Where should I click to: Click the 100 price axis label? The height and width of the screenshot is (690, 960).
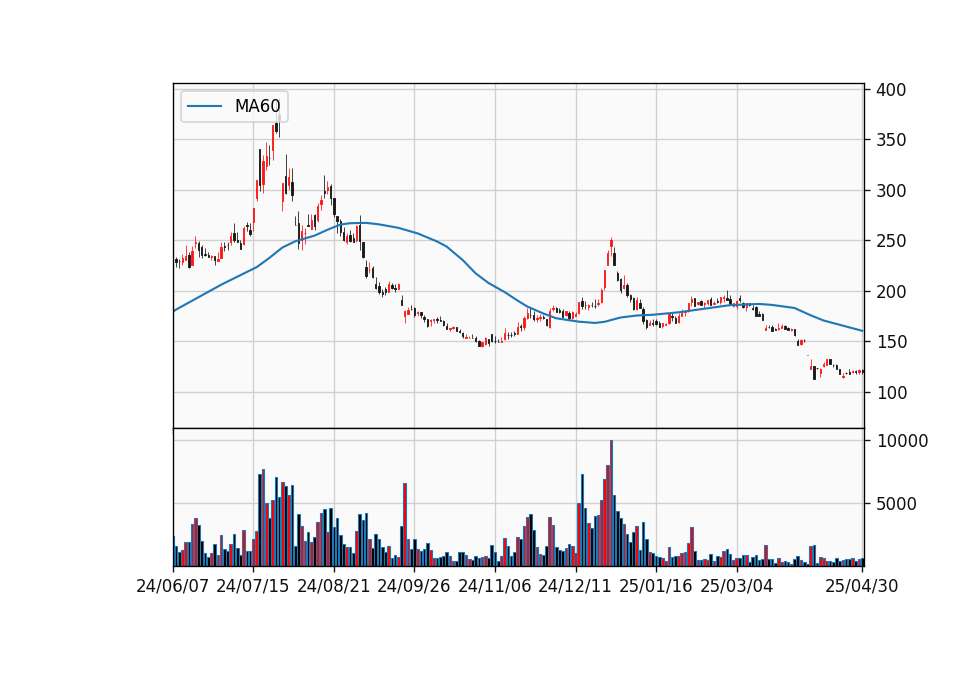pyautogui.click(x=891, y=393)
